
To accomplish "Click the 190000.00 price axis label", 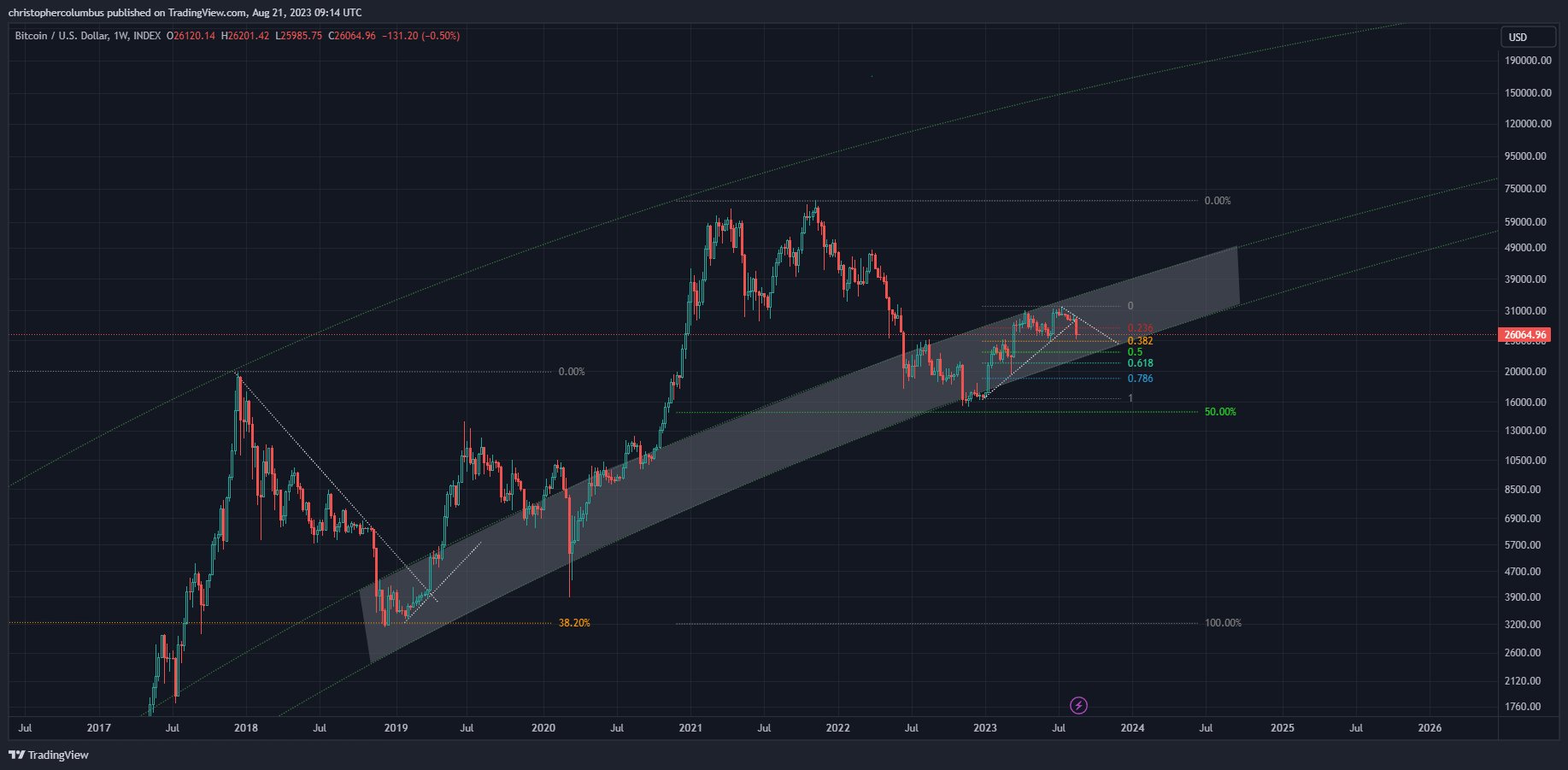I will pos(1529,61).
